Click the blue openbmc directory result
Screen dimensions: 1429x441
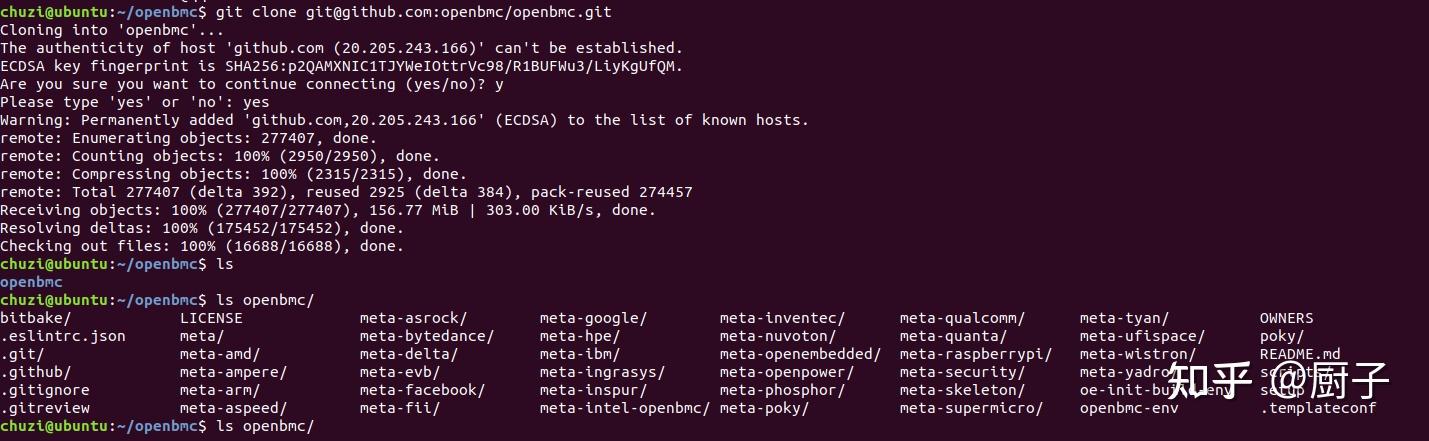coord(31,282)
